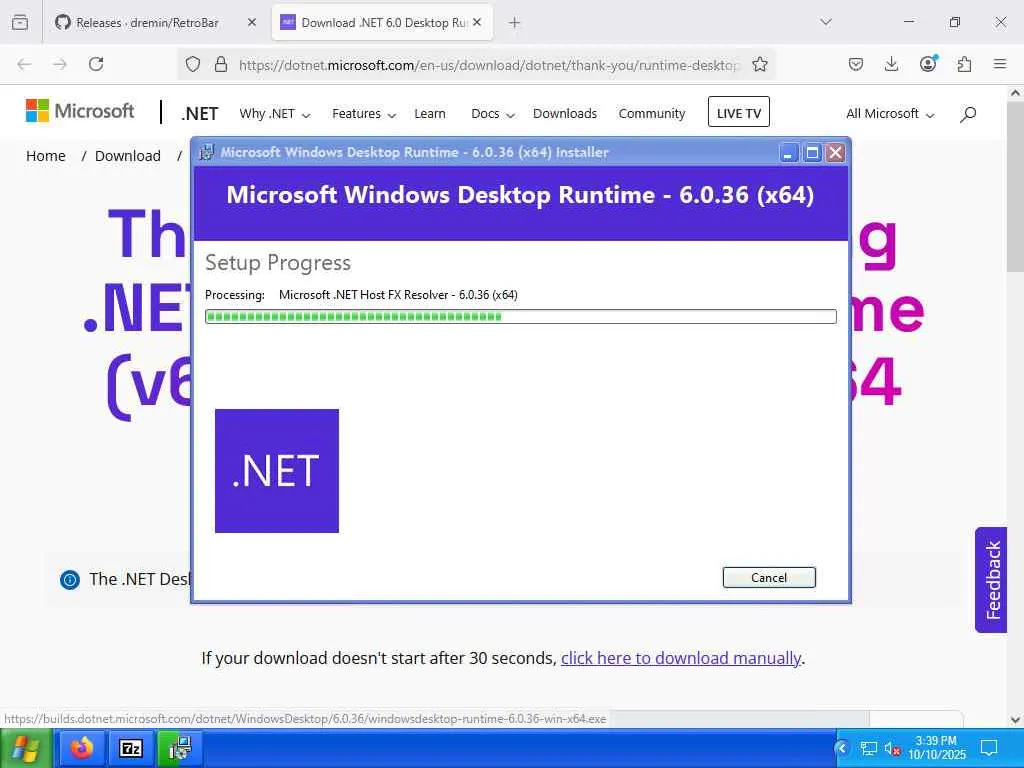The height and width of the screenshot is (768, 1024).
Task: Open the Pocket save icon
Action: click(x=856, y=64)
